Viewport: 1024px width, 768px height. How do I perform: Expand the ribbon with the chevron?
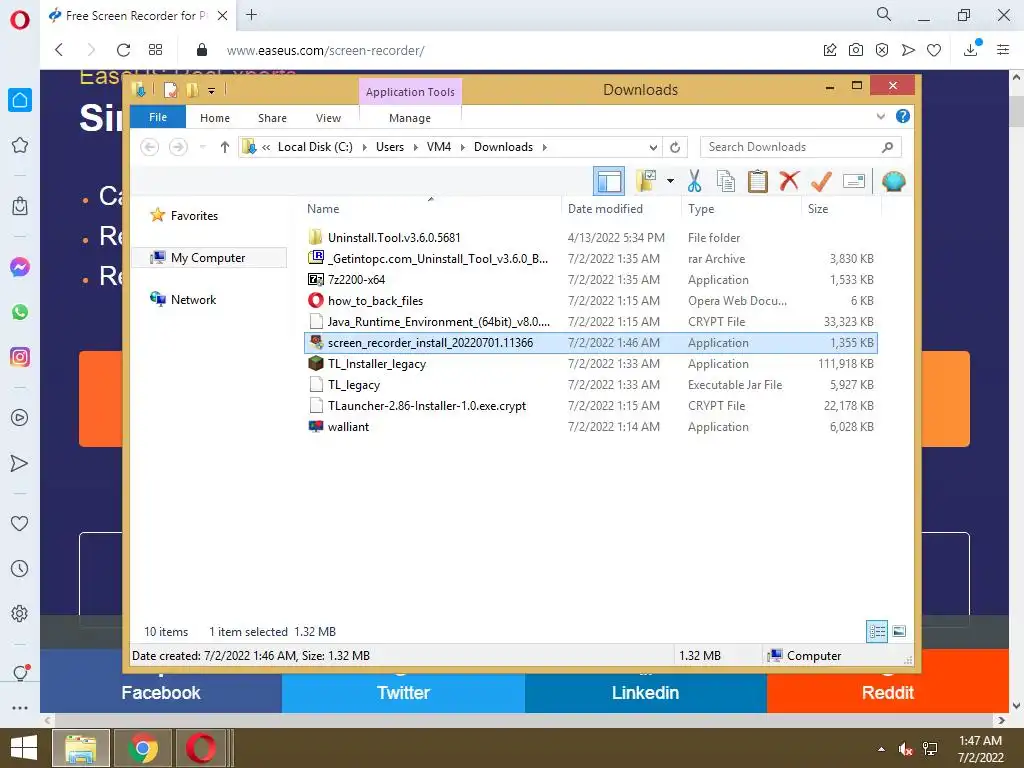[x=880, y=116]
